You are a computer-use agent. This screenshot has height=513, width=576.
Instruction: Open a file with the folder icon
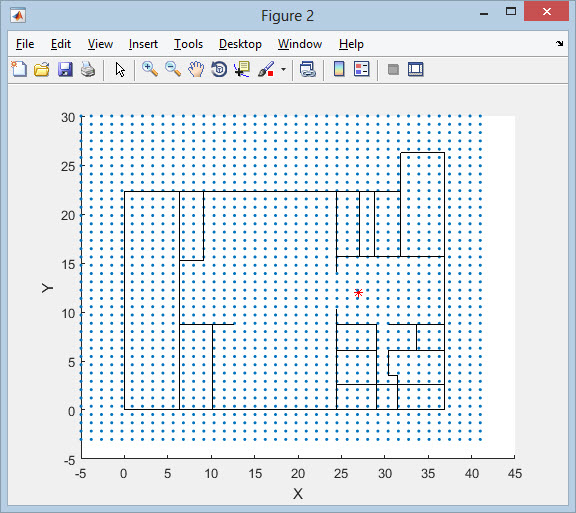point(42,69)
